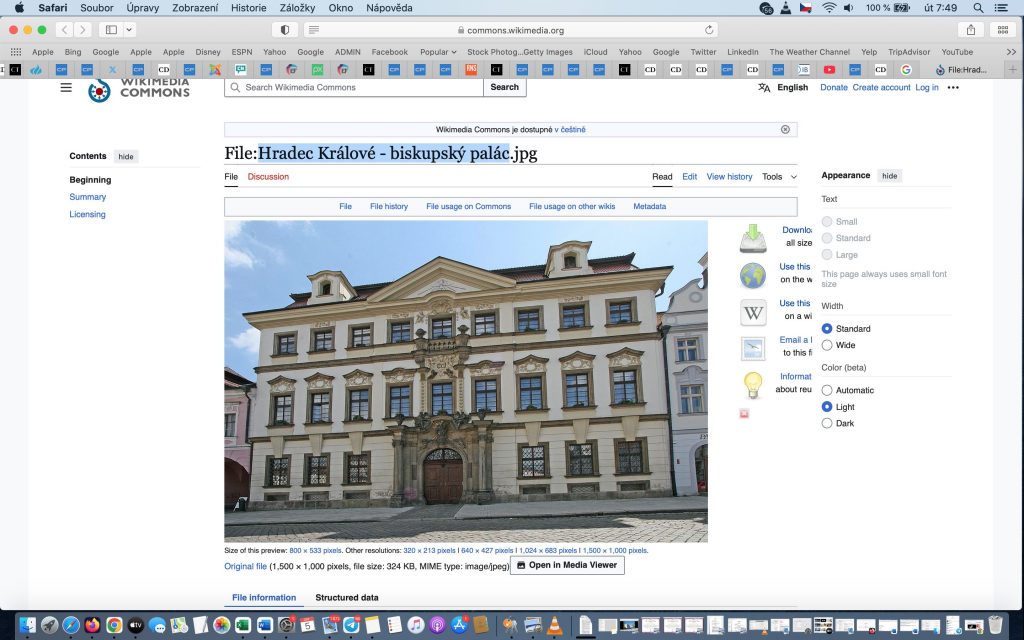
Task: Click the Wikipedia W 'Use on a wiki' icon
Action: coord(753,312)
